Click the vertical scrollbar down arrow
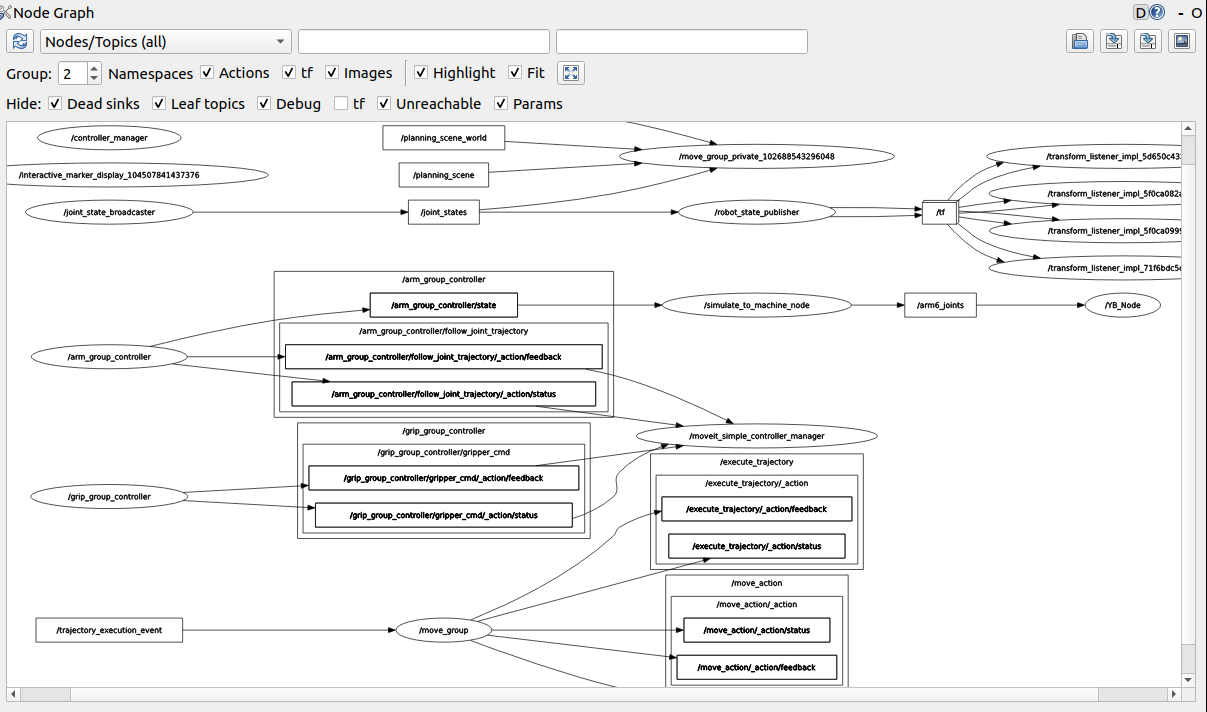Viewport: 1207px width, 712px height. click(1188, 679)
